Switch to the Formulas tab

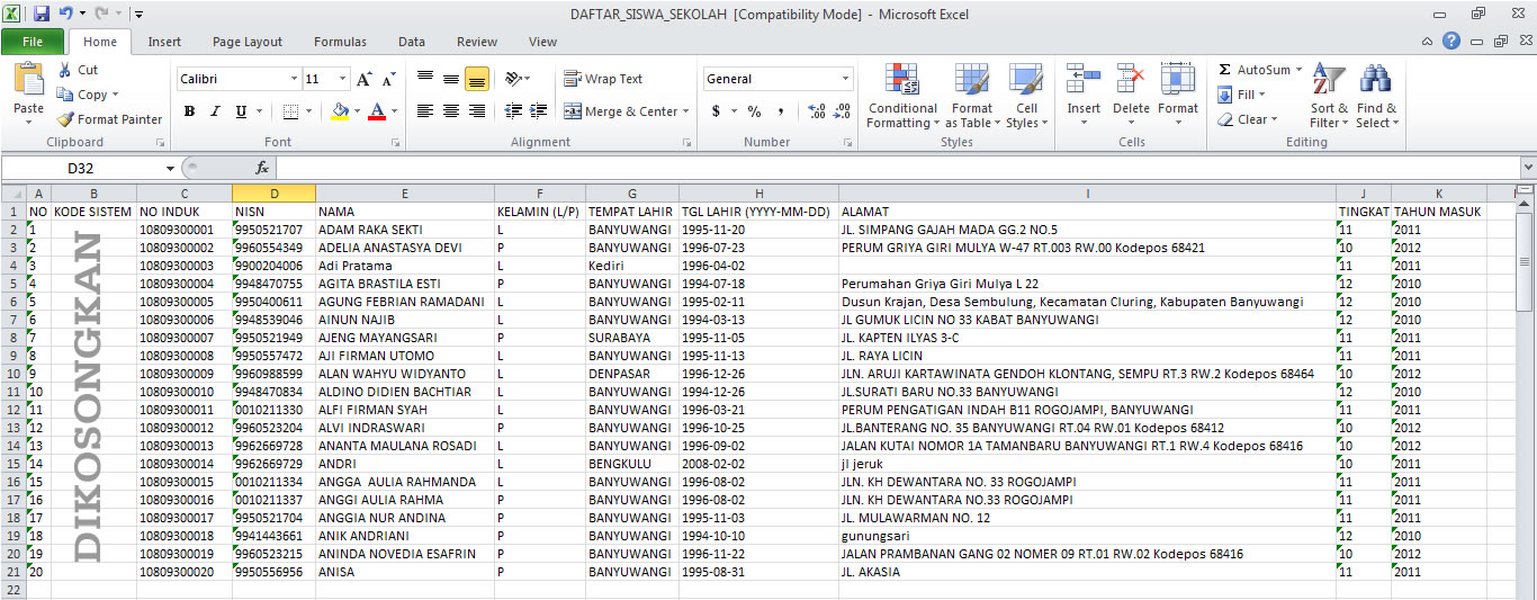point(340,42)
